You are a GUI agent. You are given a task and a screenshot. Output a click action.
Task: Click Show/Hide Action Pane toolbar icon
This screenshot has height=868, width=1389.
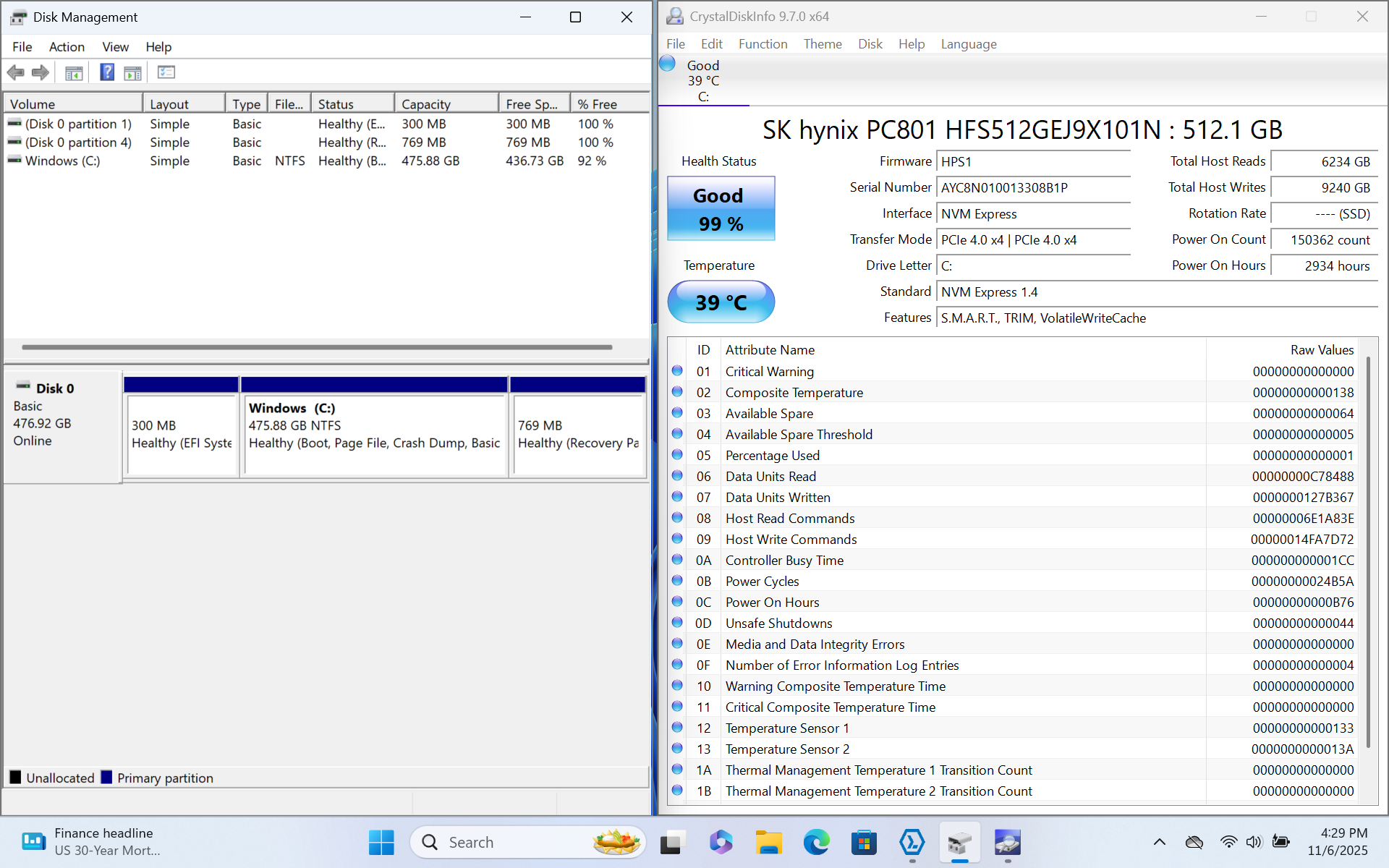point(133,72)
